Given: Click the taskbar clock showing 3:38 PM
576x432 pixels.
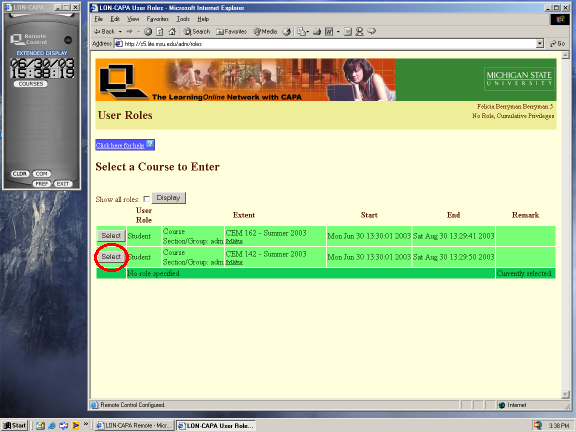Looking at the screenshot, I should click(559, 425).
